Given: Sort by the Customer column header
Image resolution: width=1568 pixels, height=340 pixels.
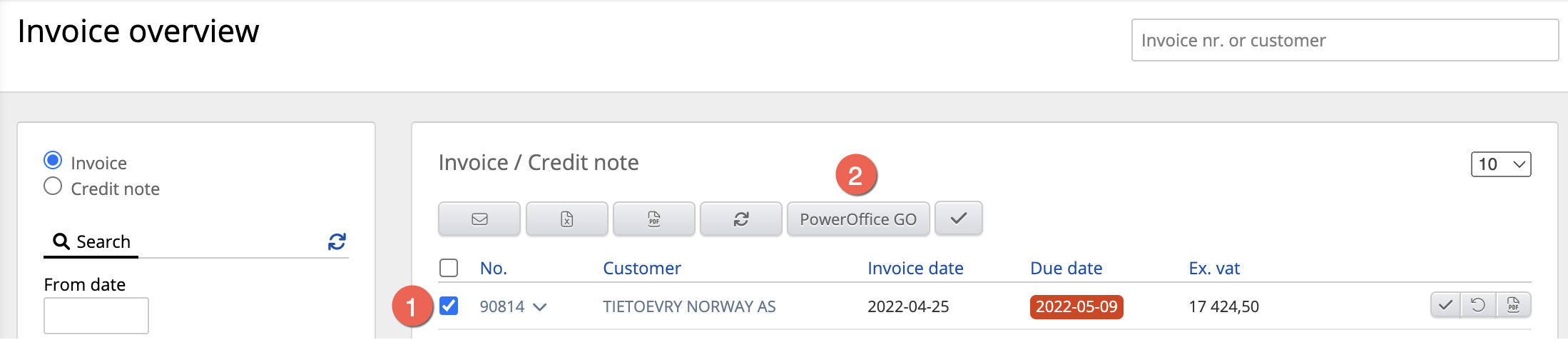Looking at the screenshot, I should (x=642, y=269).
